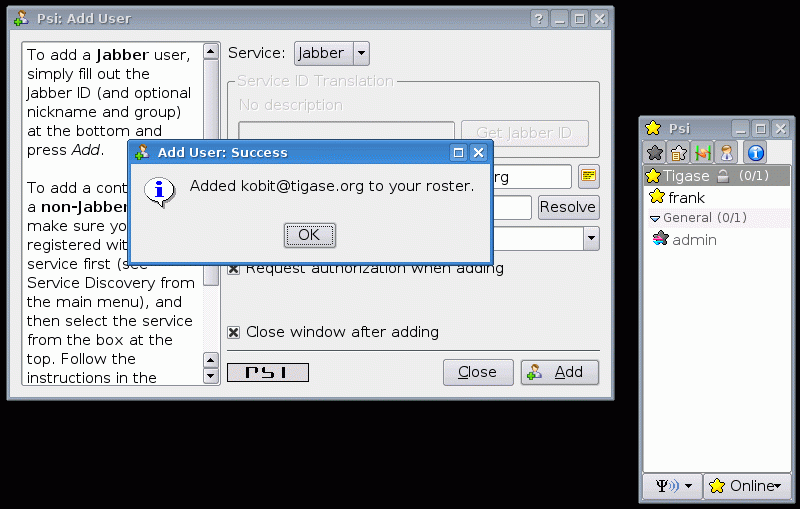
Task: Minimize the Psi roster window
Action: pos(740,129)
